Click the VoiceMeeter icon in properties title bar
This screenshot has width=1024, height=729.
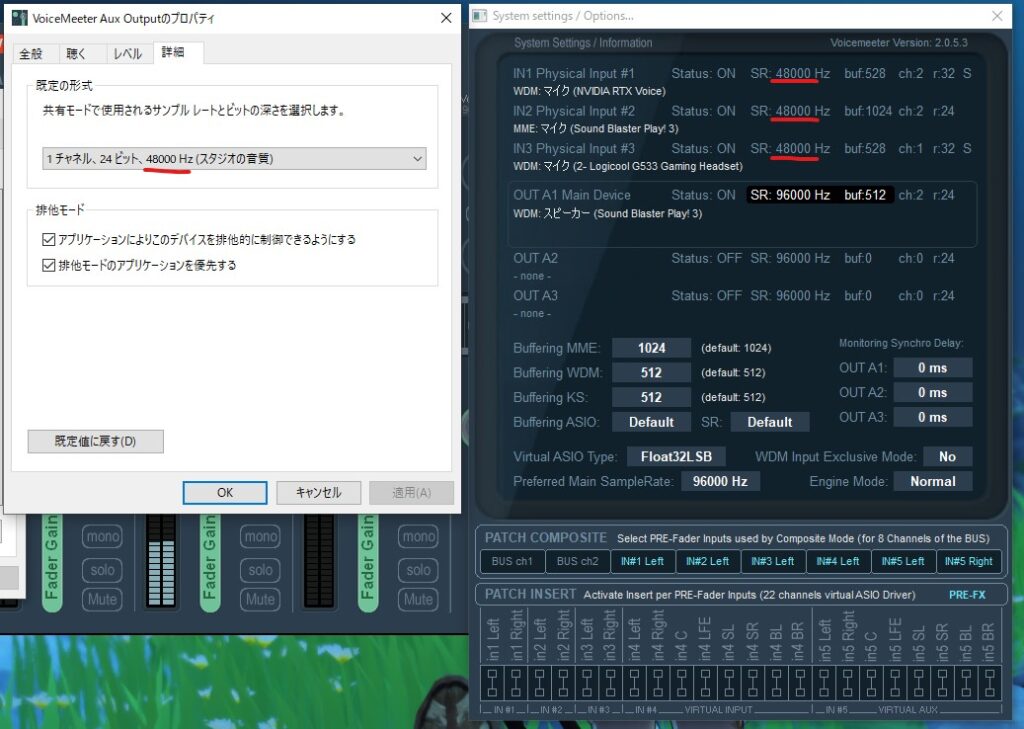point(19,18)
